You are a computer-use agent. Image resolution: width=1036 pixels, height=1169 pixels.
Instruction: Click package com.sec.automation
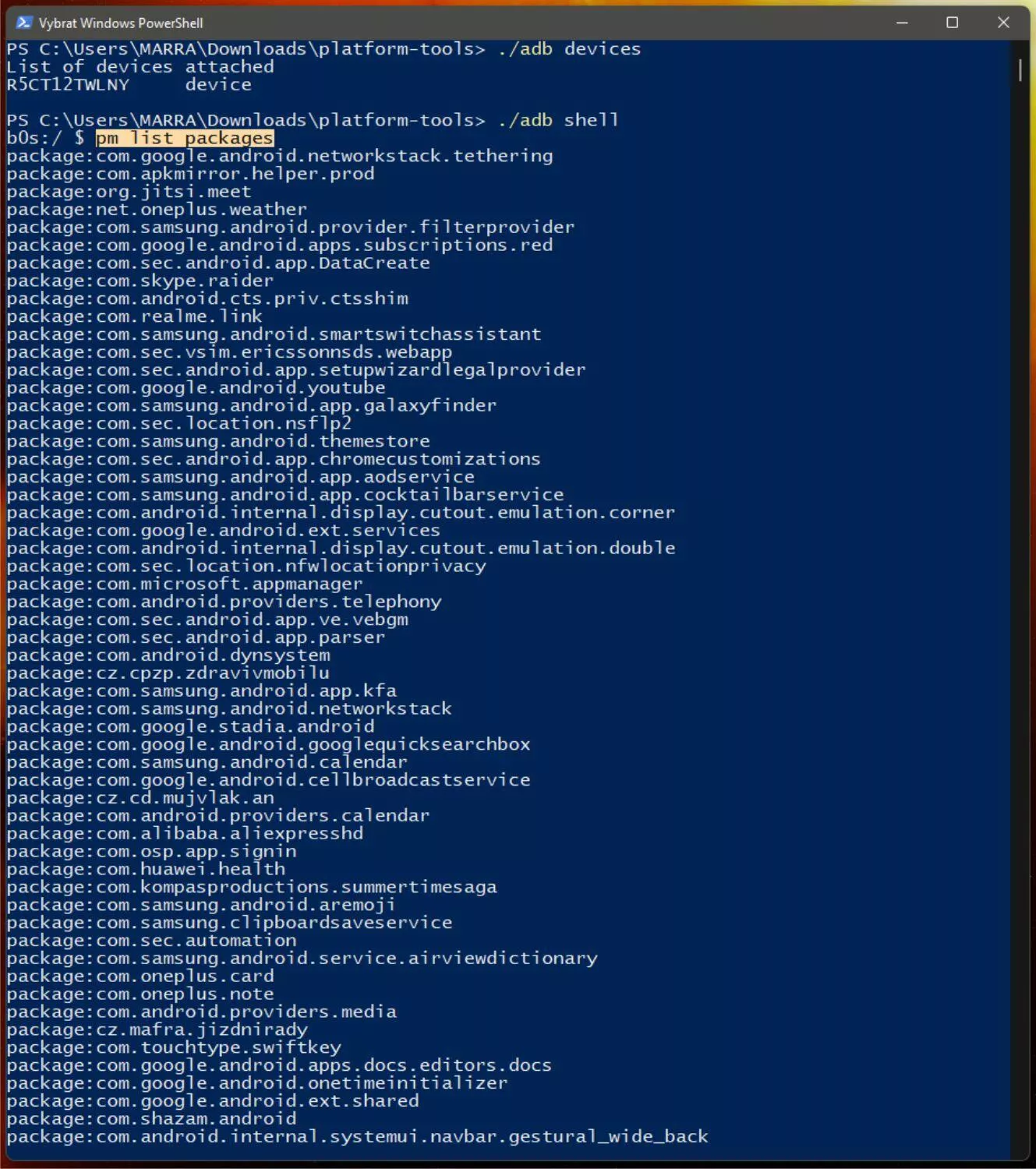[151, 941]
